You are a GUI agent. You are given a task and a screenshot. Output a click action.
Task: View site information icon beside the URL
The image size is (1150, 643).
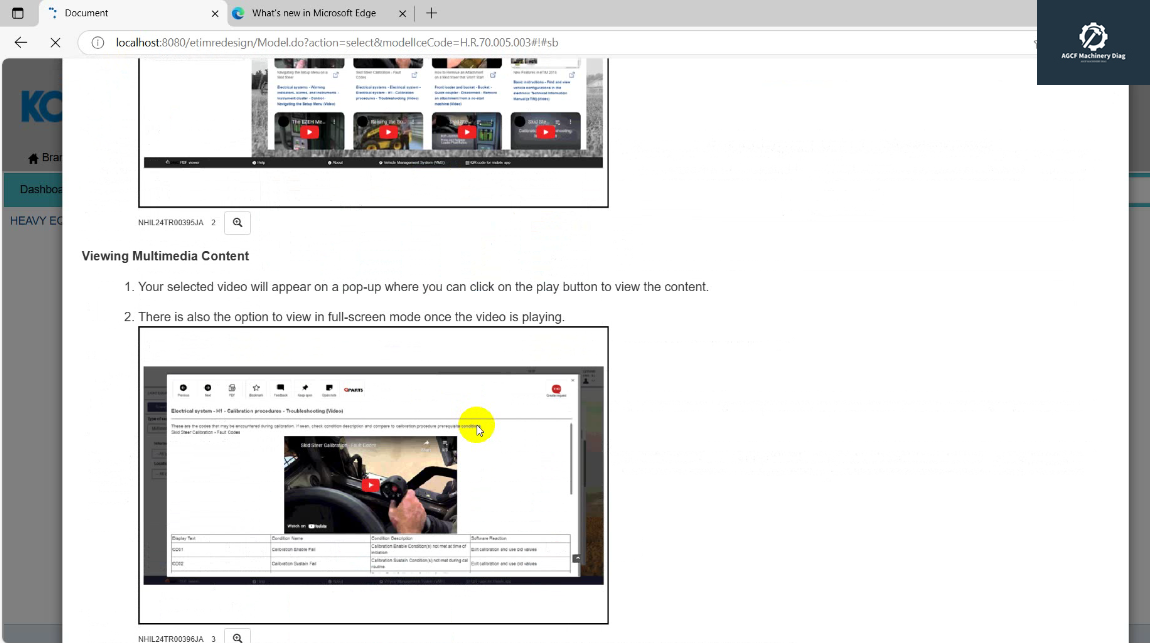98,43
